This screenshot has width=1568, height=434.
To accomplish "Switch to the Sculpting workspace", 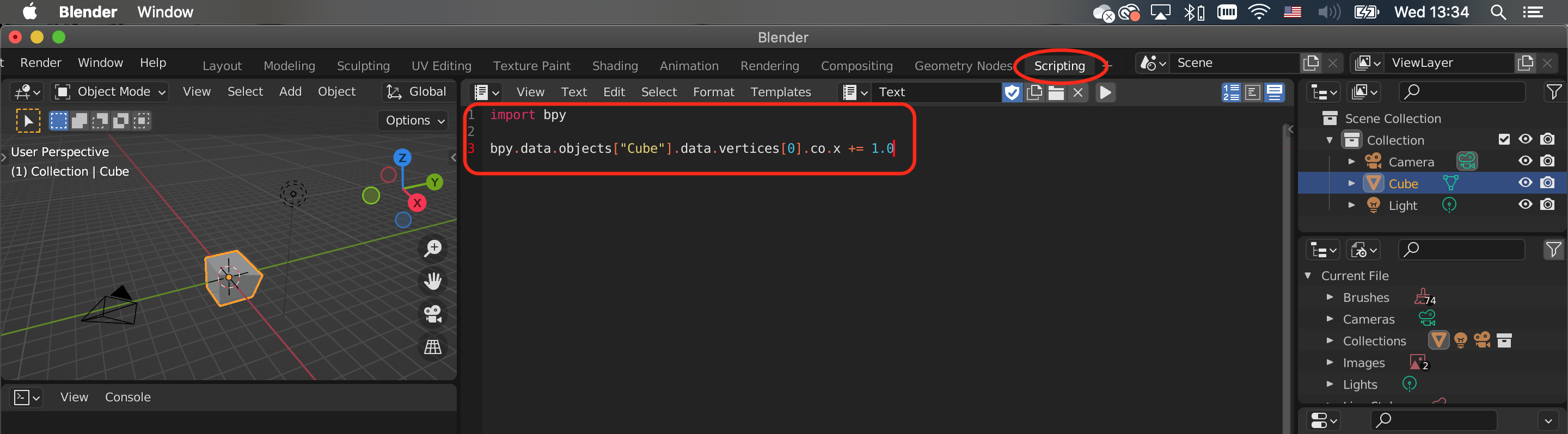I will click(363, 66).
